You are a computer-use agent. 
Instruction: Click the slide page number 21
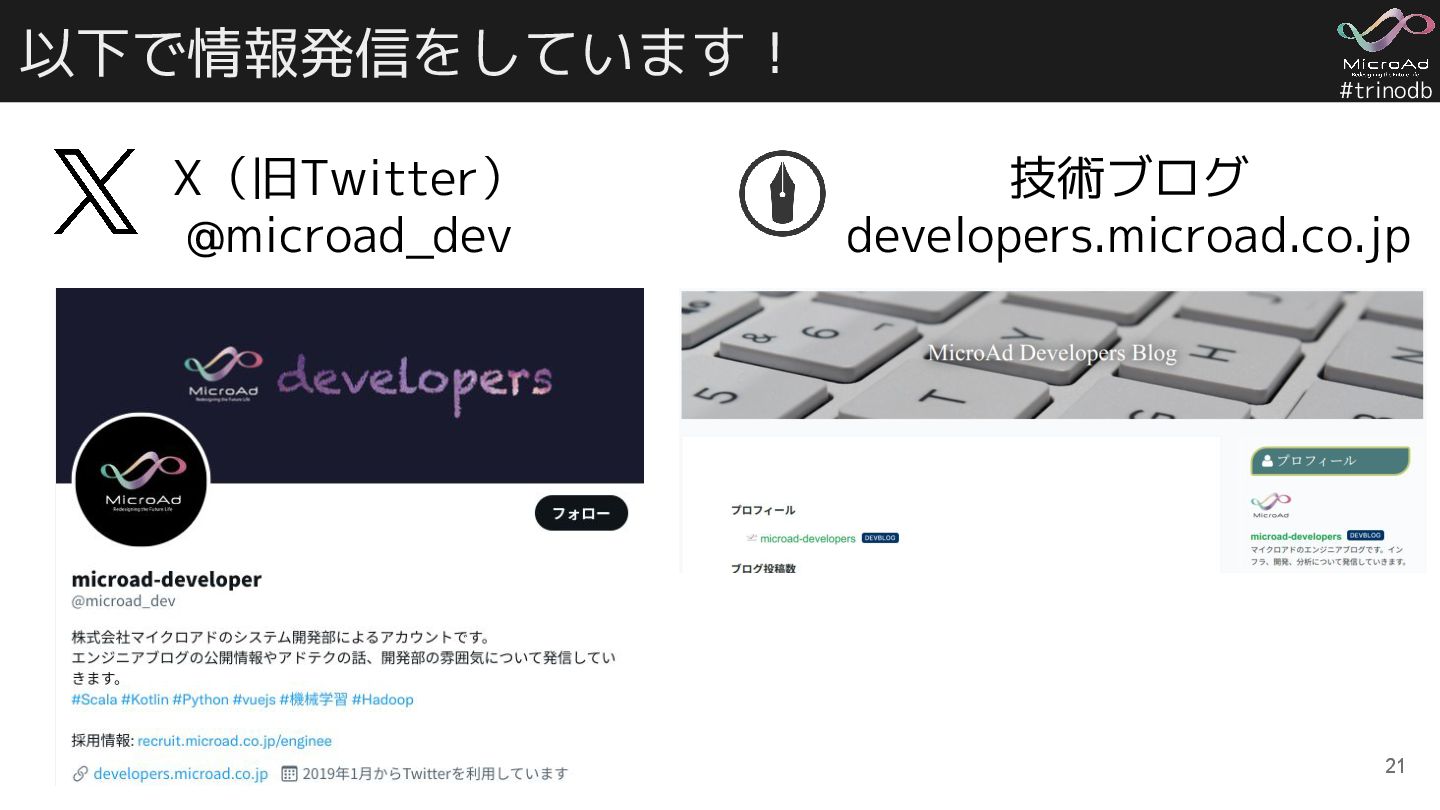(x=1395, y=766)
